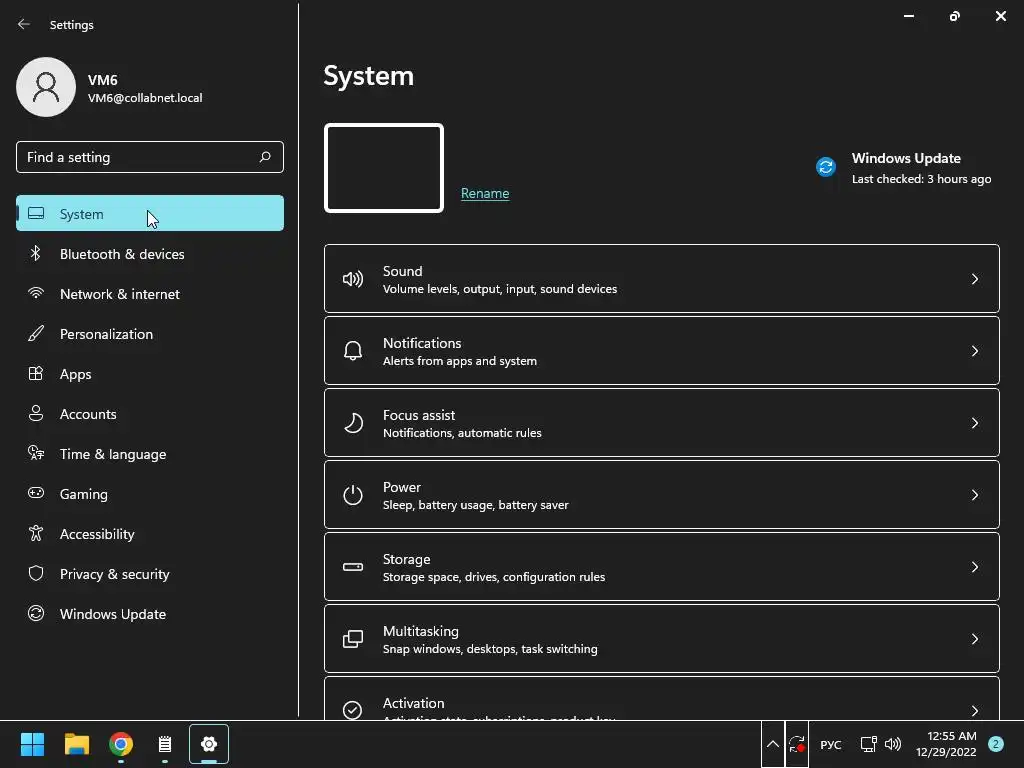This screenshot has height=768, width=1024.
Task: Click the VM6@collabnet.local account text
Action: (x=145, y=98)
